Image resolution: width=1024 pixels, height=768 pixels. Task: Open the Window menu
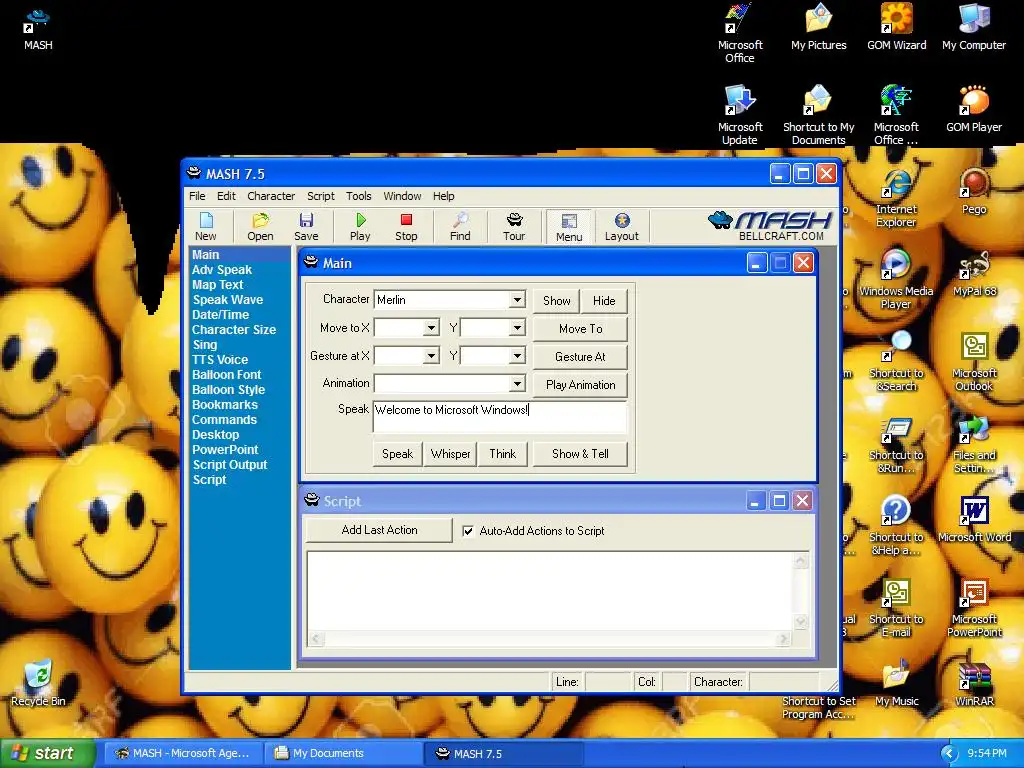point(402,196)
